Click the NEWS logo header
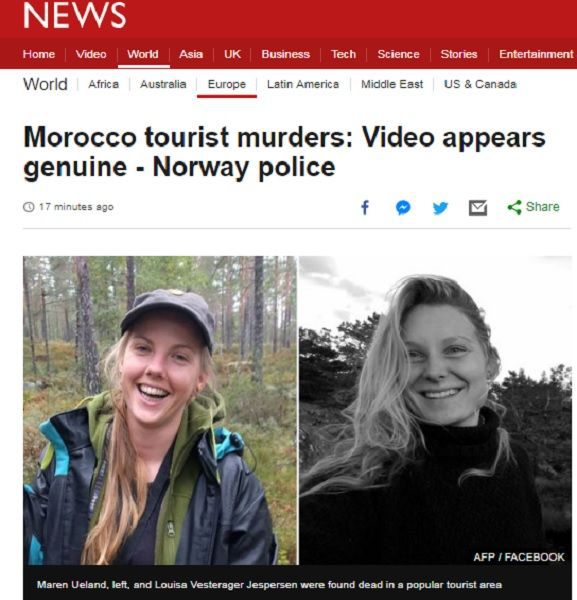 tap(75, 15)
